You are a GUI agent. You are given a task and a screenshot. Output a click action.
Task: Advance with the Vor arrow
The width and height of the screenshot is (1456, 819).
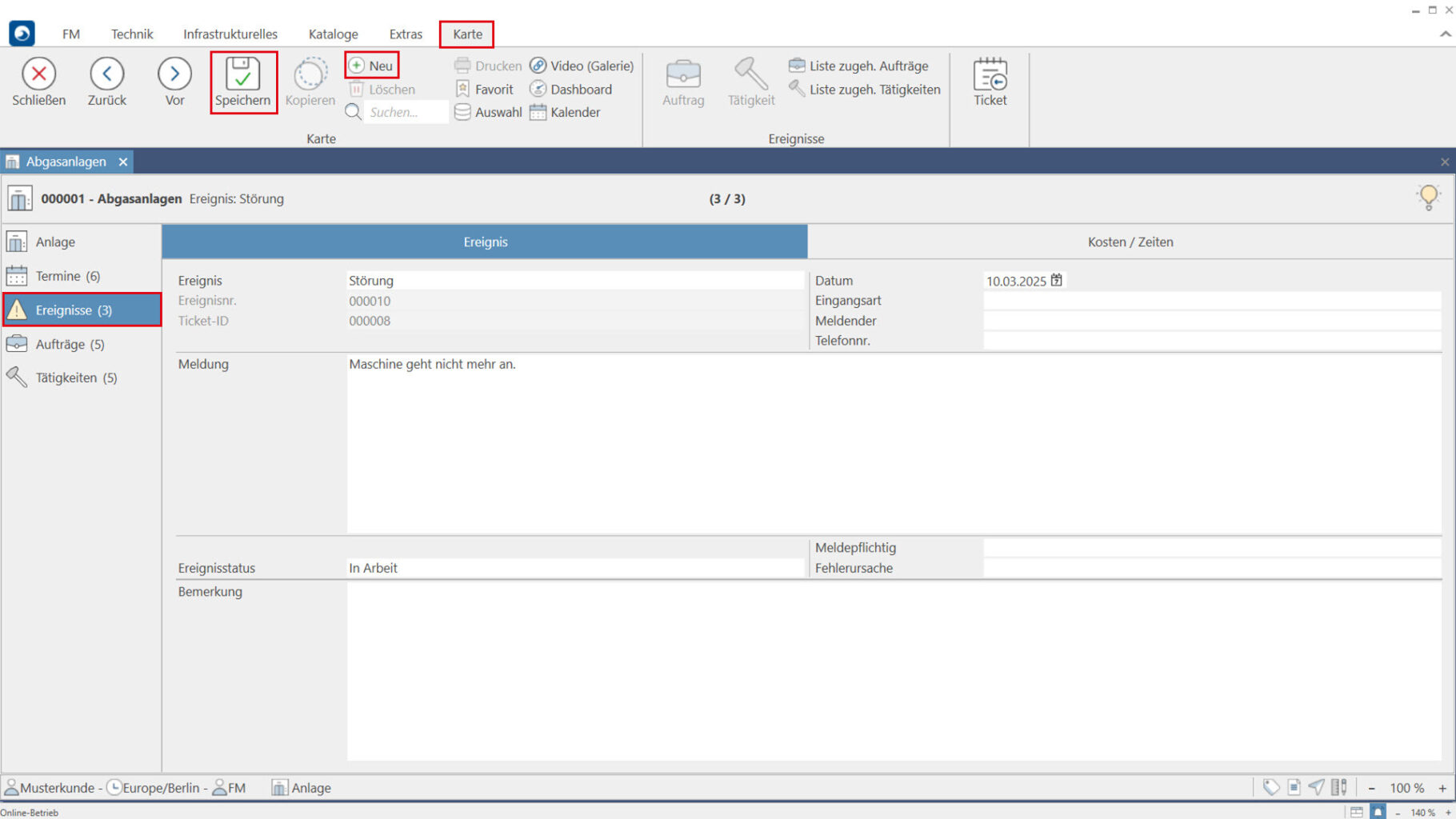(174, 74)
